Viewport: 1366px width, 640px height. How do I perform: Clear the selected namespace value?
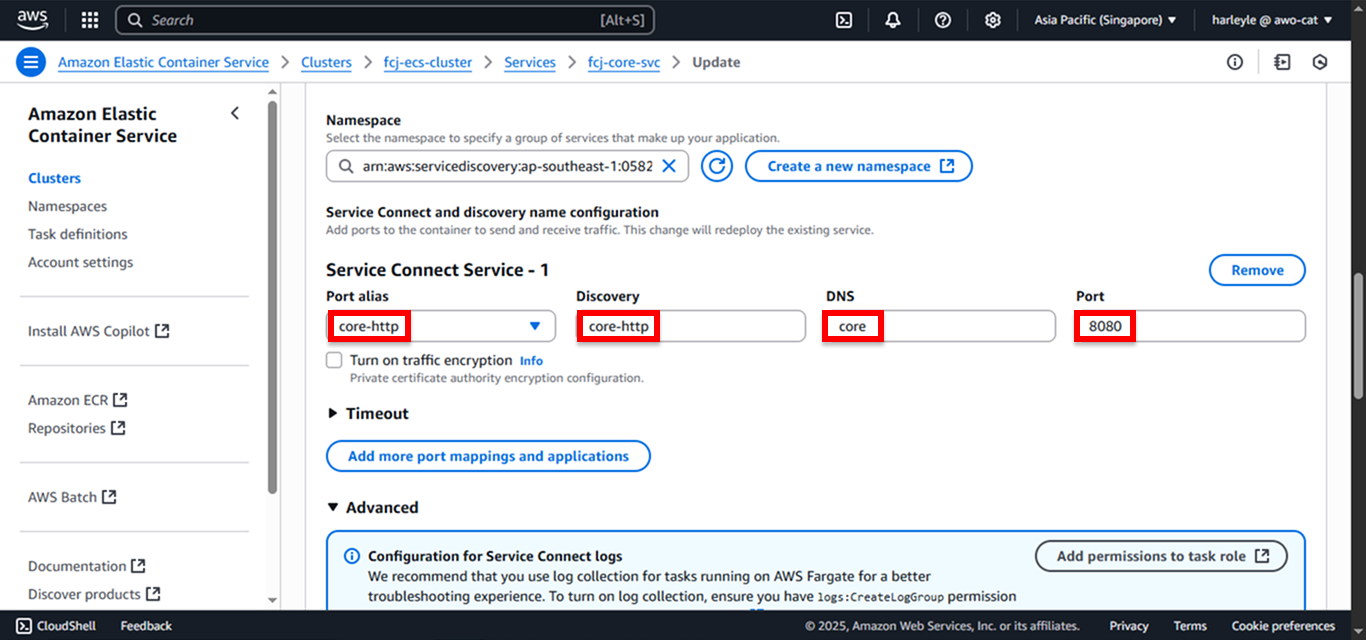(x=670, y=166)
